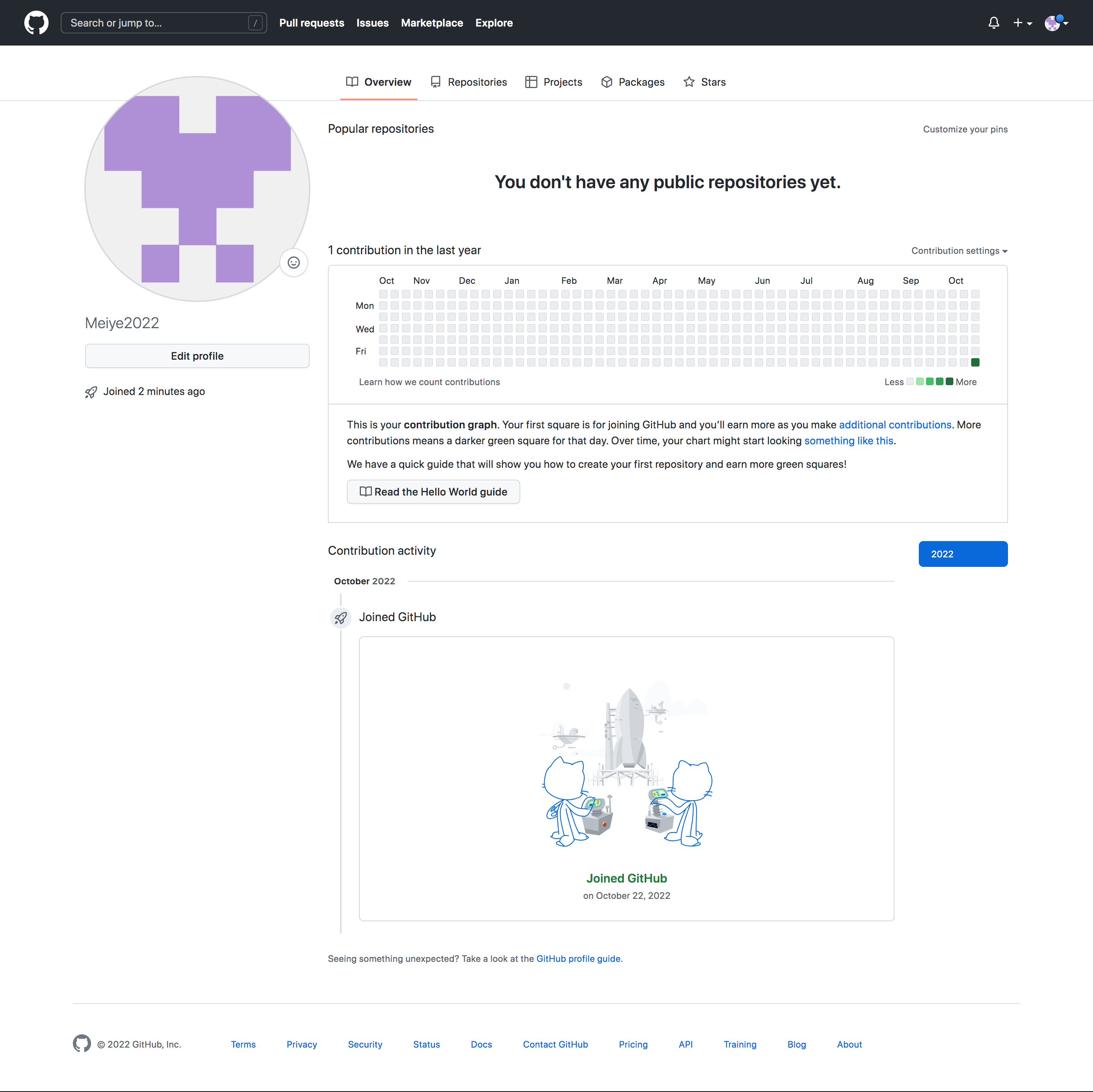This screenshot has width=1093, height=1092.
Task: Select the Overview profile tab
Action: [x=378, y=82]
